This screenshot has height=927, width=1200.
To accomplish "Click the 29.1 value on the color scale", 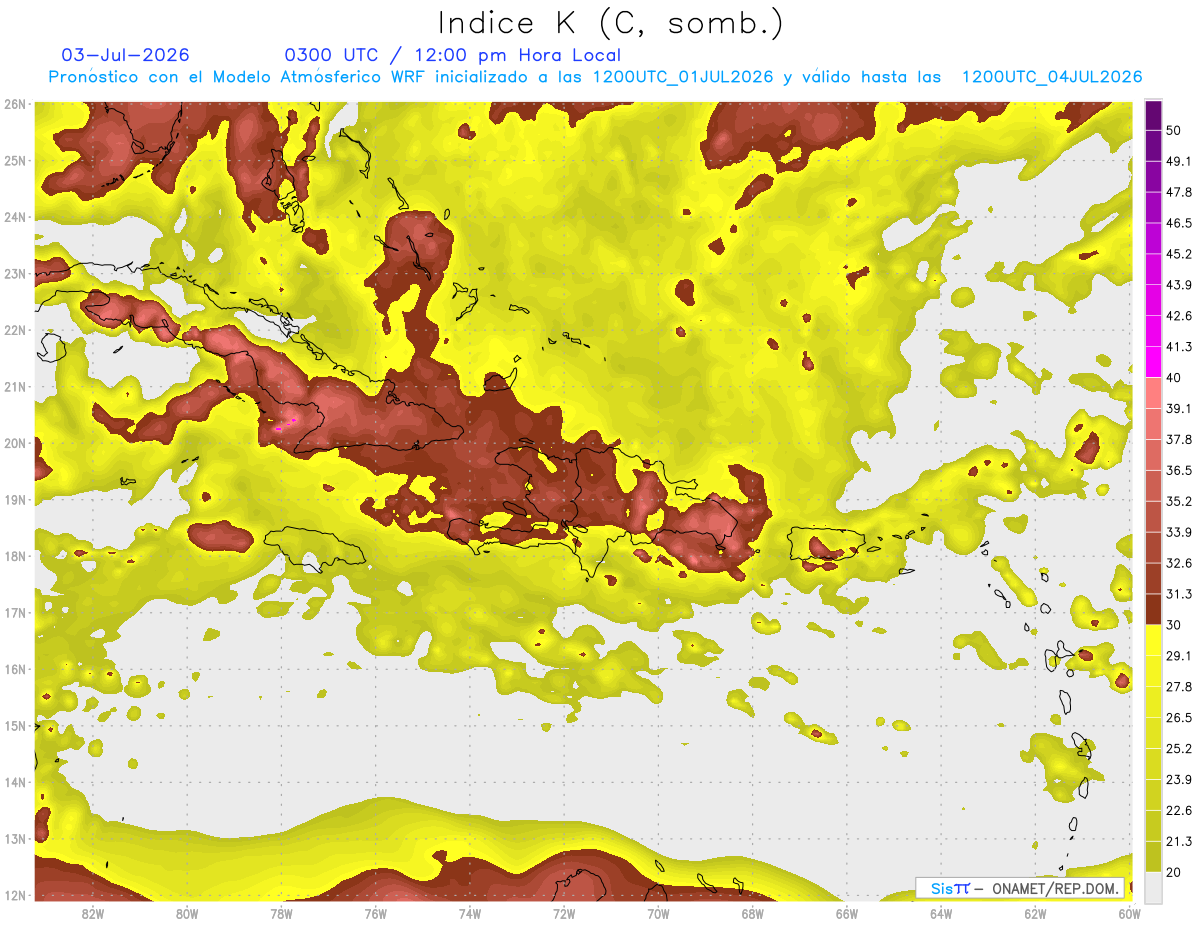I will 1179,656.
